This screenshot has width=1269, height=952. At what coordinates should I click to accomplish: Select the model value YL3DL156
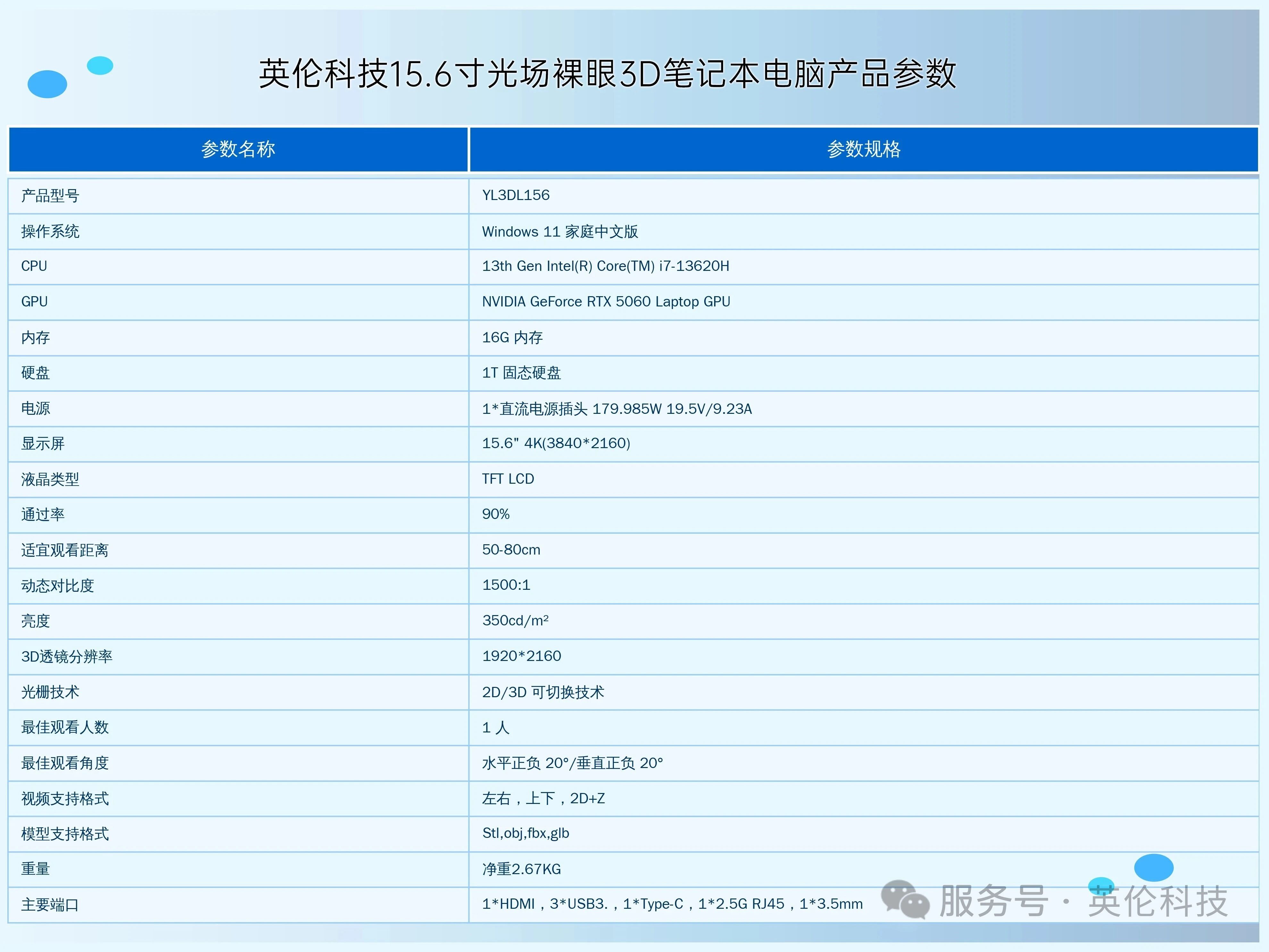point(516,195)
